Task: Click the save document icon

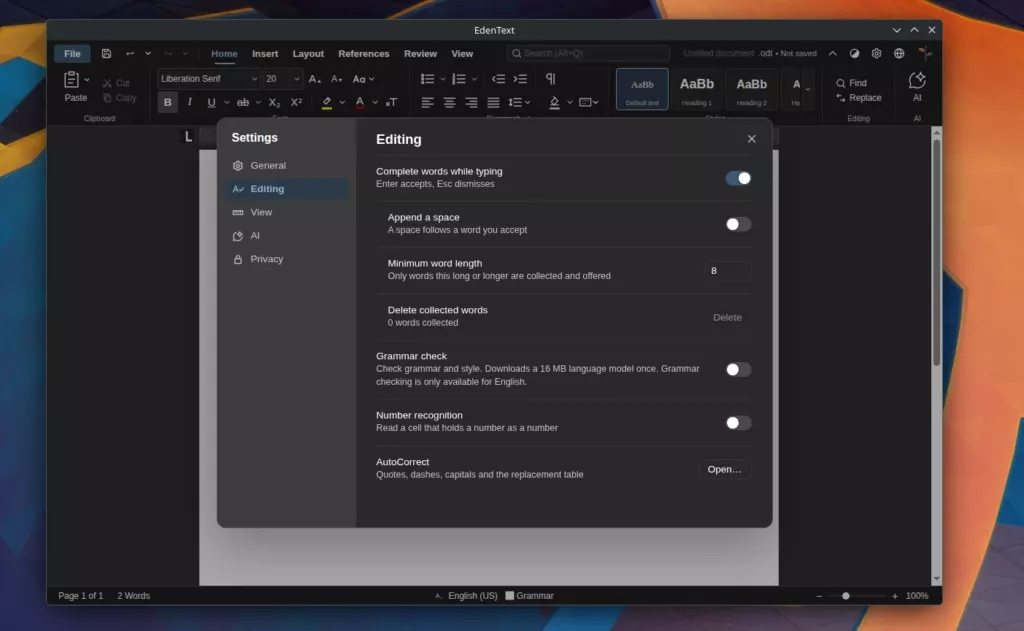Action: coord(106,54)
